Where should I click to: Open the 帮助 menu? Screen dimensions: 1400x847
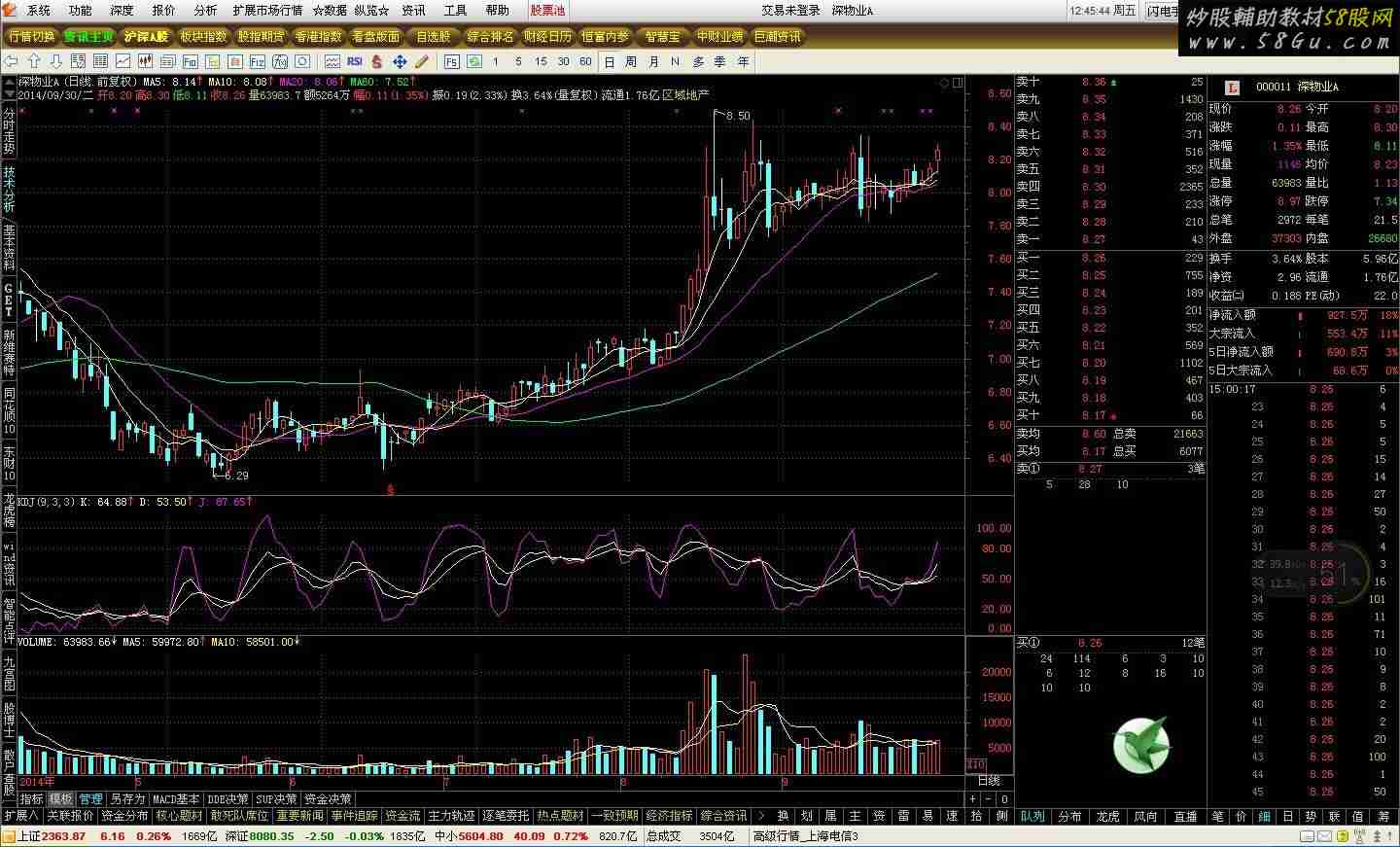[x=497, y=11]
